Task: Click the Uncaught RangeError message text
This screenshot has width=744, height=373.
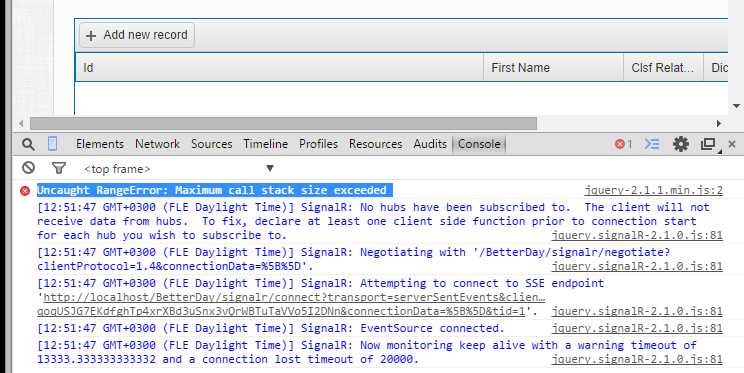Action: 212,190
